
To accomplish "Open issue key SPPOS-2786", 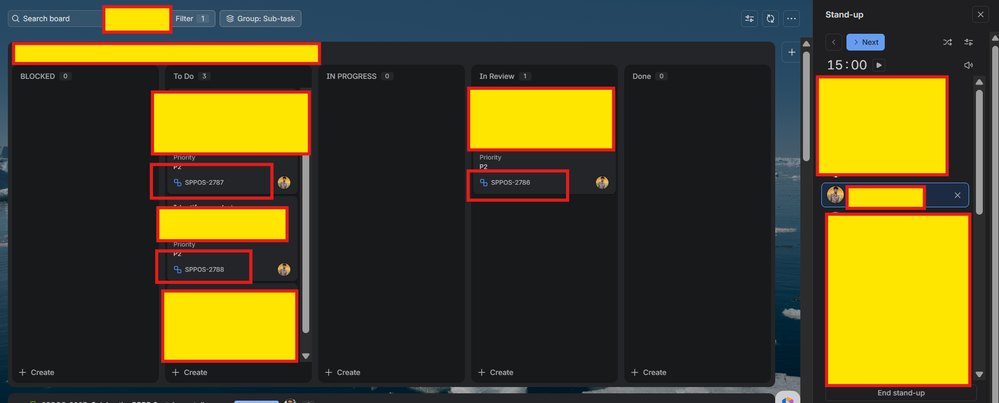I will tap(510, 183).
